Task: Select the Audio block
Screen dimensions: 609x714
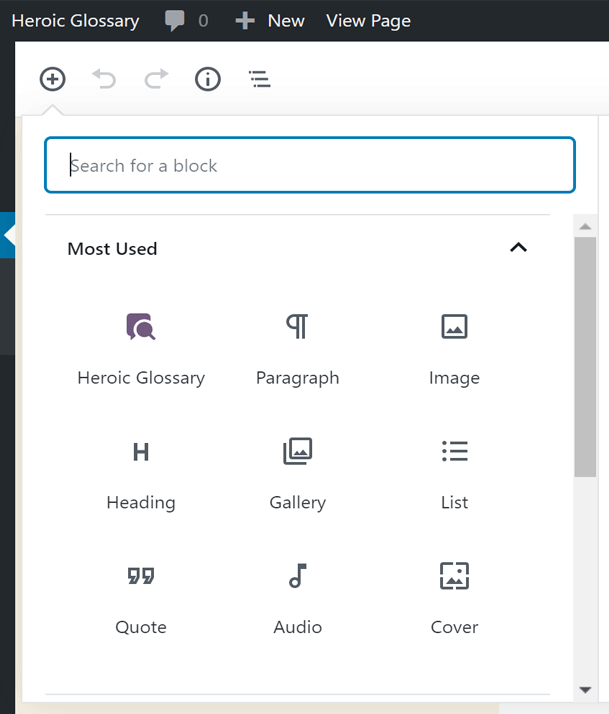Action: (x=297, y=596)
